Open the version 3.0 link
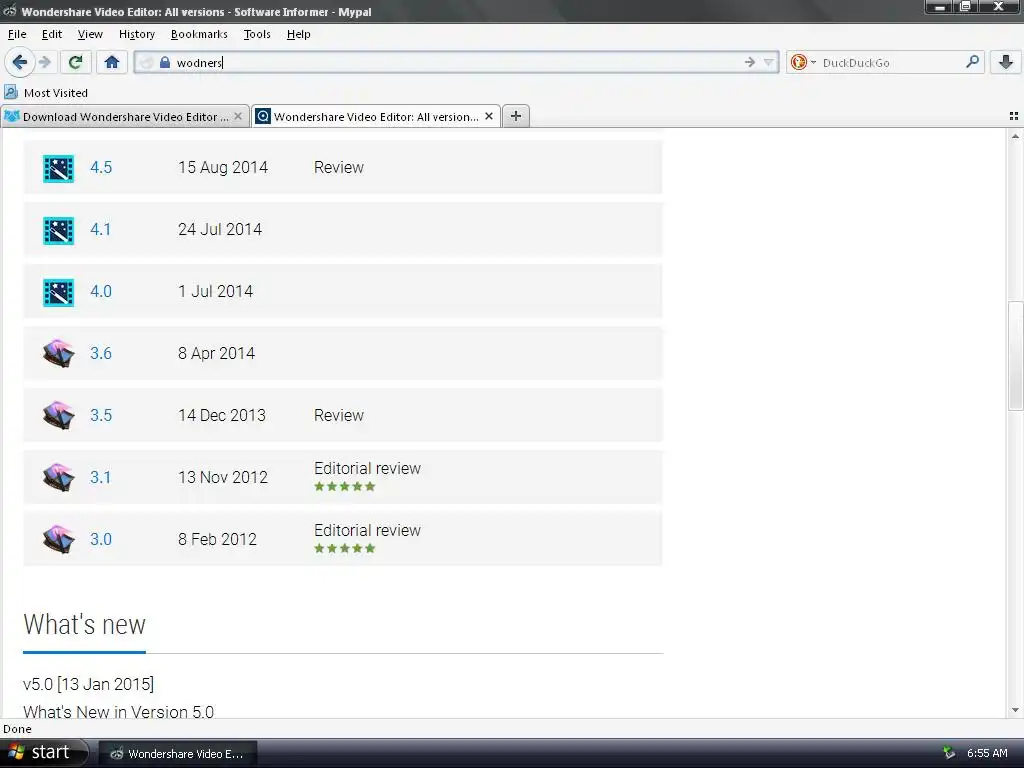 [101, 539]
